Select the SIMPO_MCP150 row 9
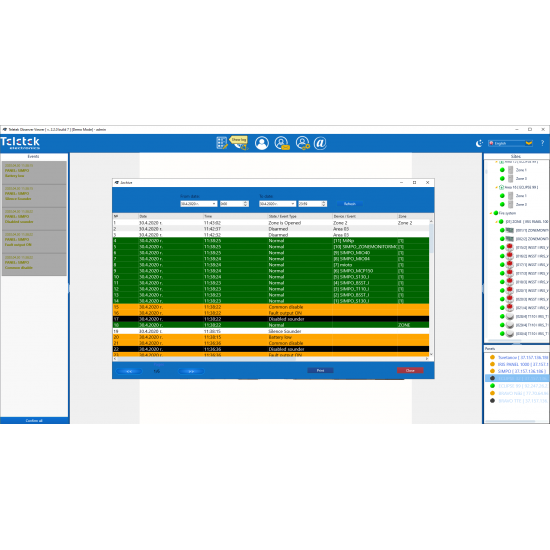This screenshot has height=550, width=550. pyautogui.click(x=271, y=271)
